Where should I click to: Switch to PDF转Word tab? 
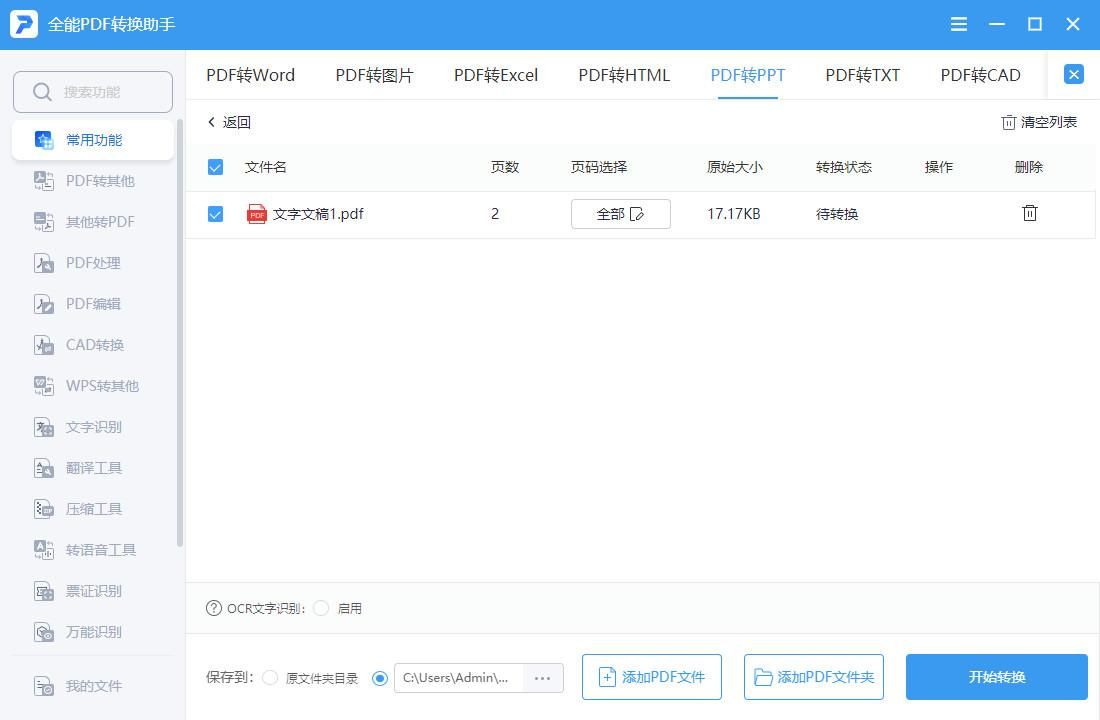click(x=250, y=75)
